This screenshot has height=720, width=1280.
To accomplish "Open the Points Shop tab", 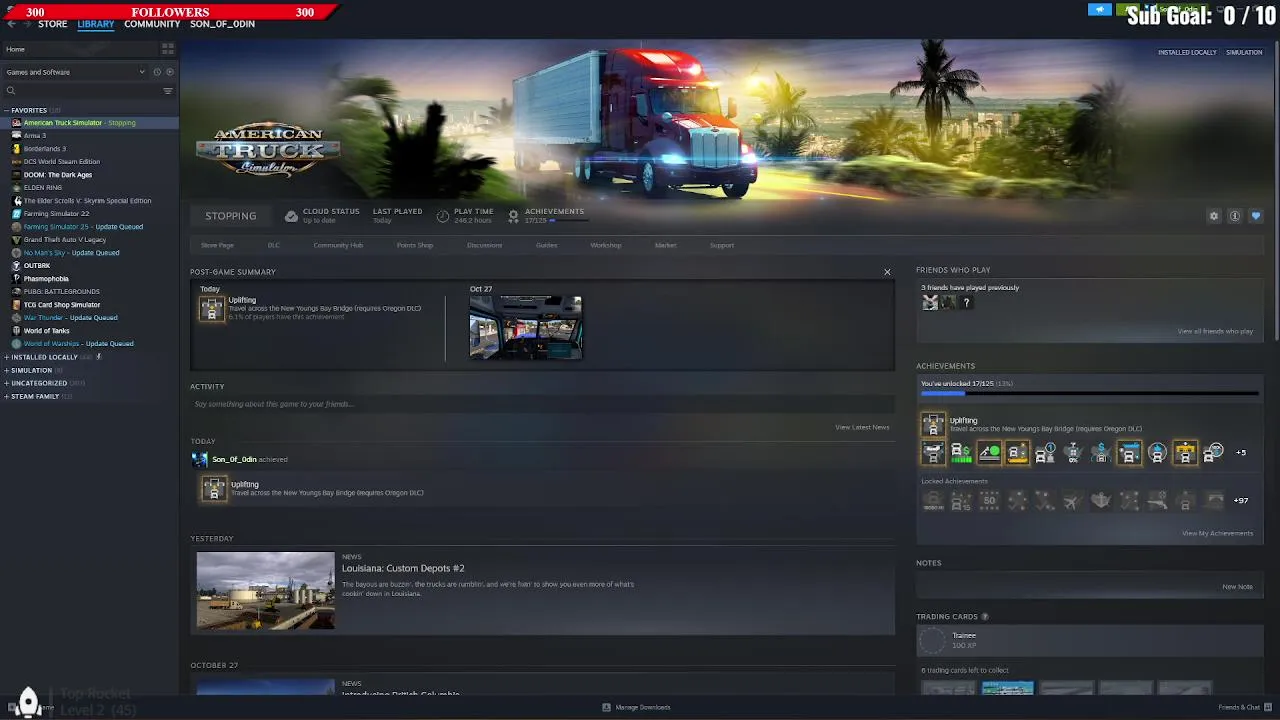I will [x=414, y=245].
